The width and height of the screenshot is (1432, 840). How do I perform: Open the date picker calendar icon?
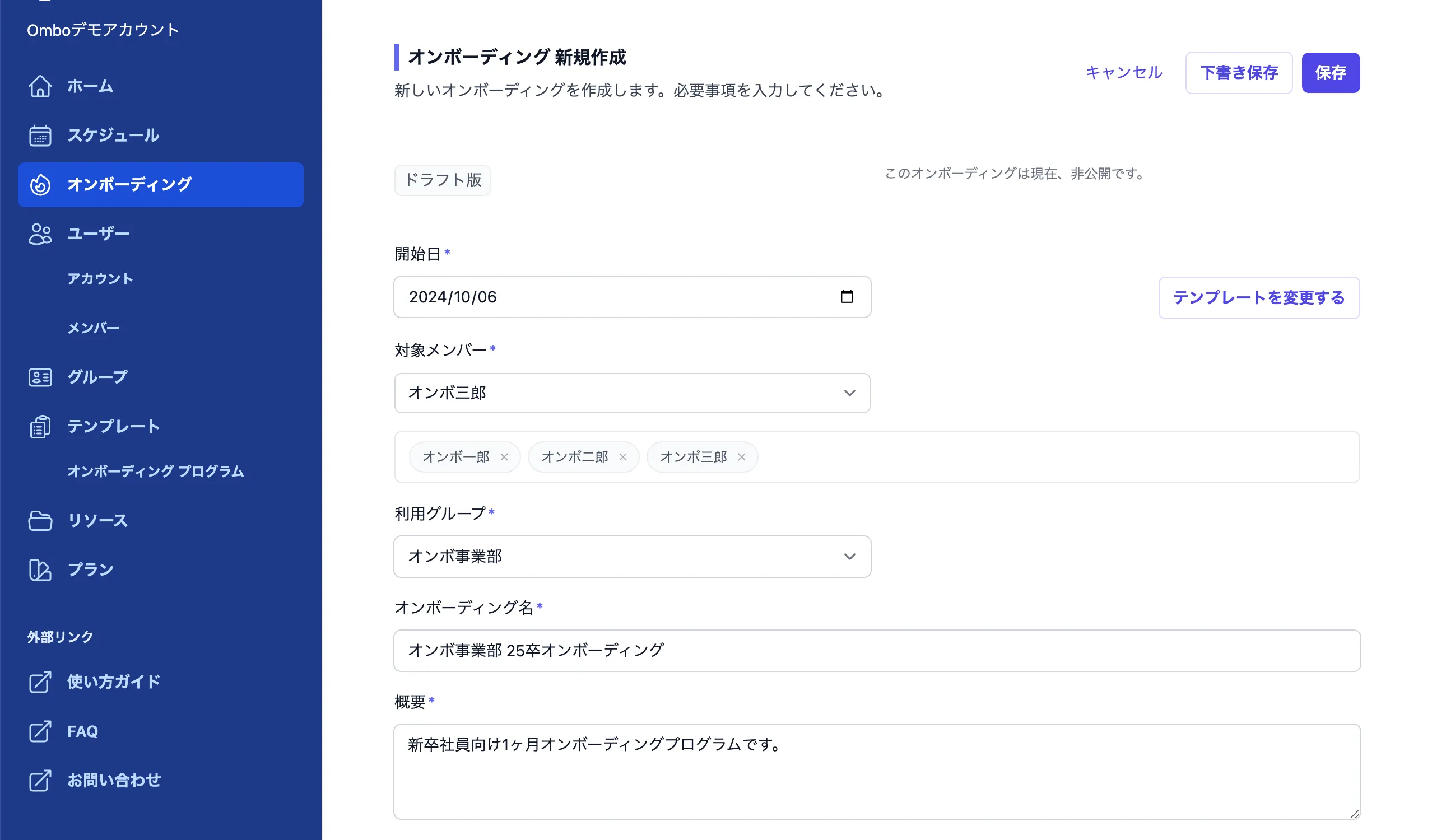[847, 296]
